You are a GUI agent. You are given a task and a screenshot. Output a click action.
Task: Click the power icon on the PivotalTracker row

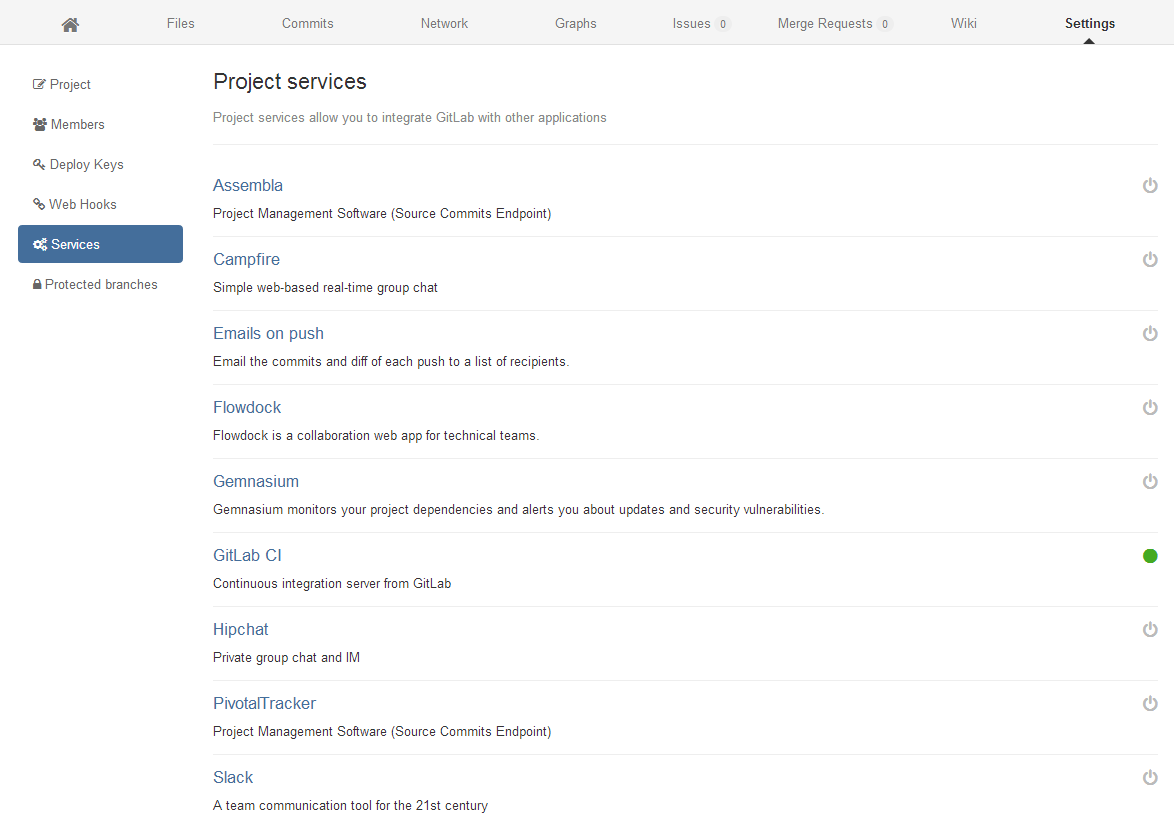1150,703
